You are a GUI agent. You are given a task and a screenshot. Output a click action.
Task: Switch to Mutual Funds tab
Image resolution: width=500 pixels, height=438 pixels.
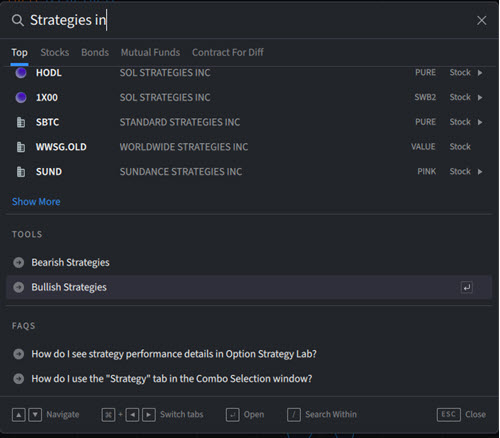point(150,52)
